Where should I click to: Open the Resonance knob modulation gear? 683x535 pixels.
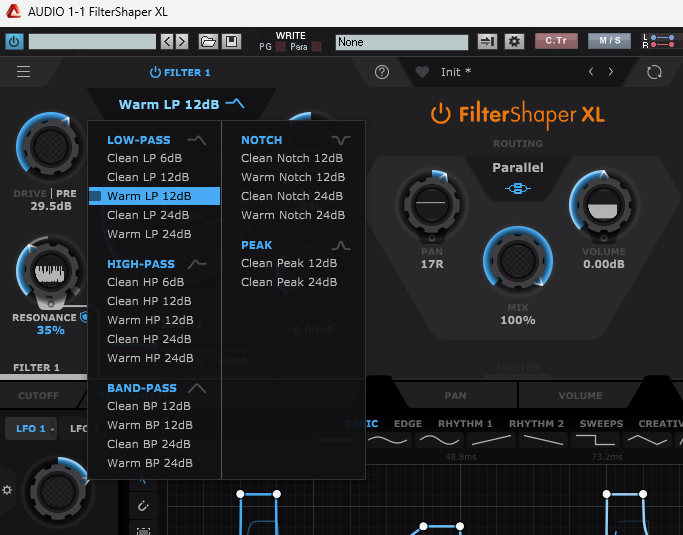[x=50, y=304]
